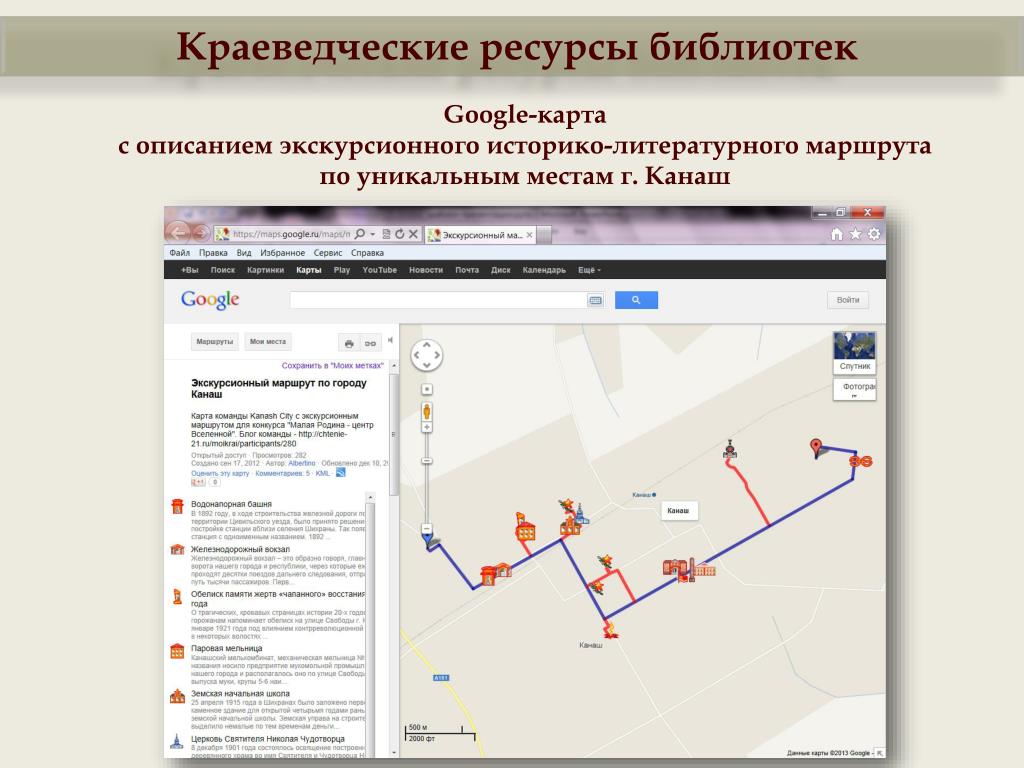Click the map pan navigation control
Image resolution: width=1024 pixels, height=768 pixels.
(x=426, y=356)
